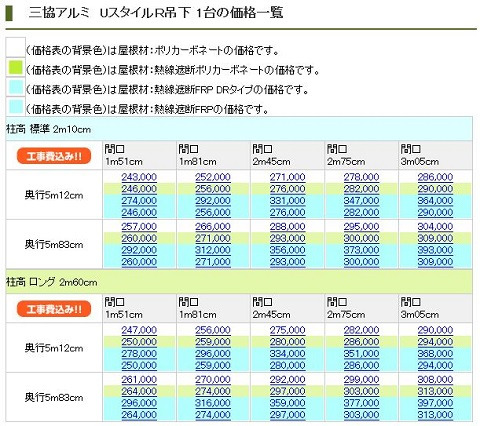Click the white polycarbonate legend swatch
This screenshot has width=480, height=426.
pos(15,48)
